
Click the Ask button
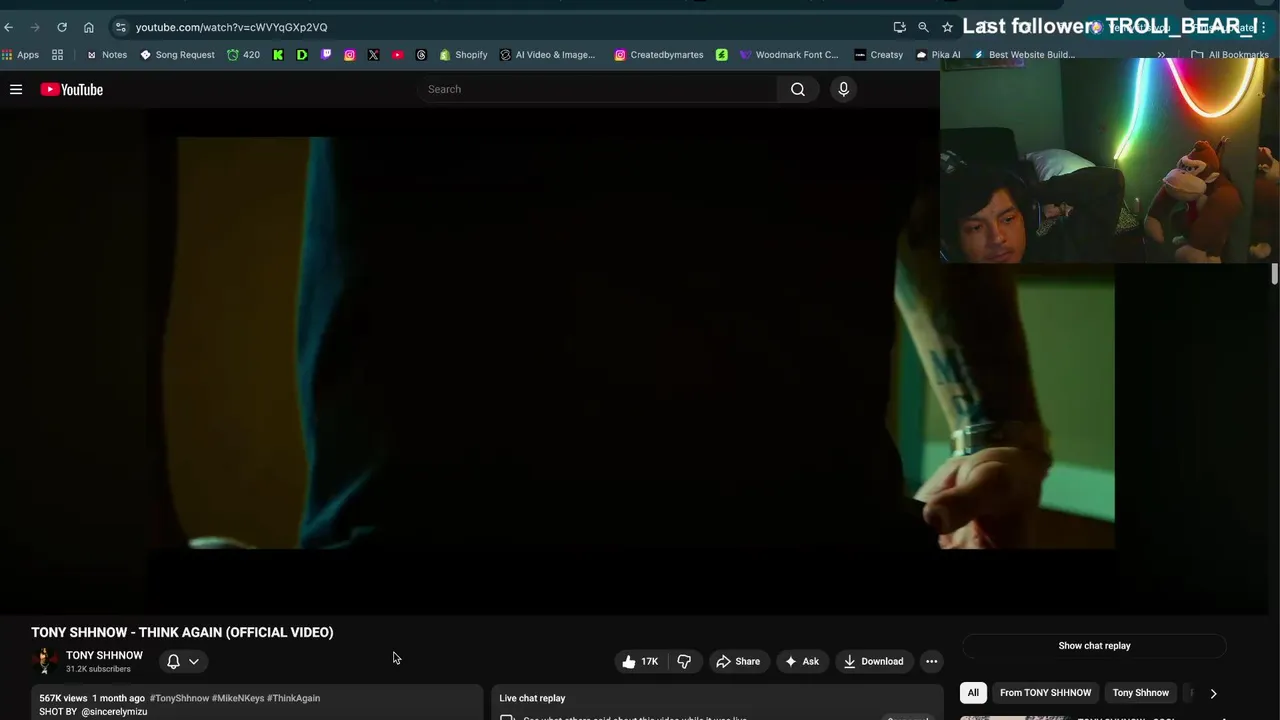click(802, 661)
